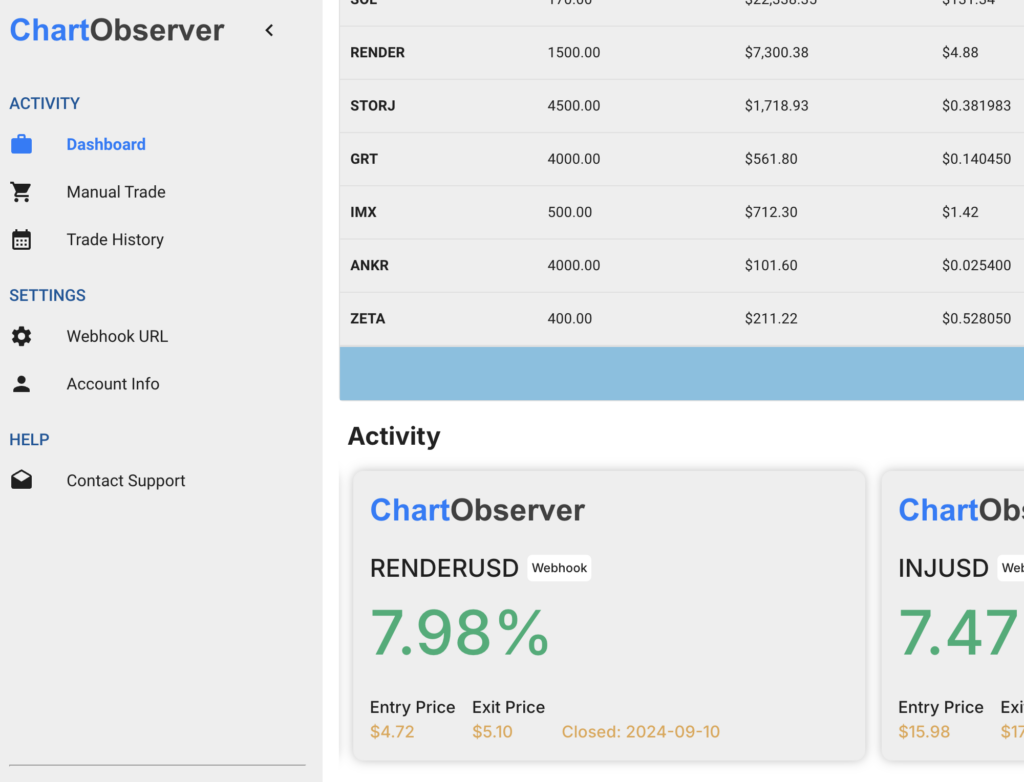Click the HELP sidebar section header
Image resolution: width=1024 pixels, height=782 pixels.
tap(29, 440)
